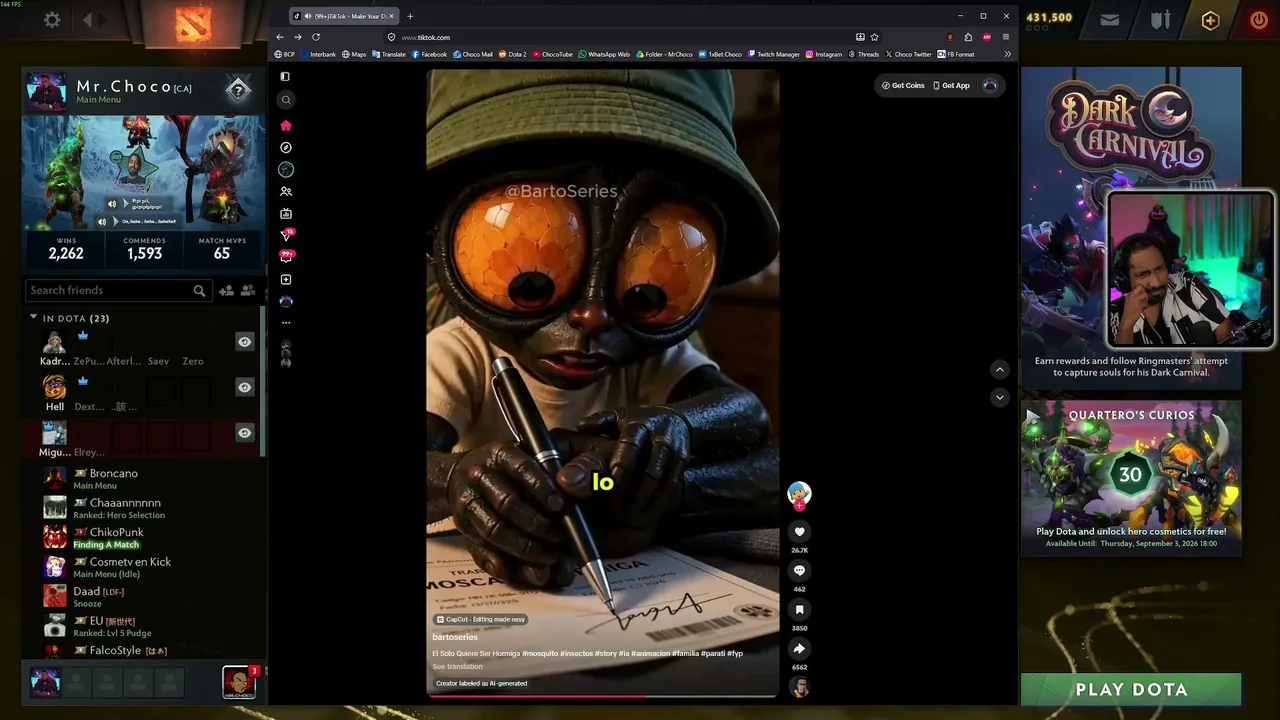Screen dimensions: 1280x720
Task: Open the Twitch Manager bookmark
Action: [x=774, y=54]
